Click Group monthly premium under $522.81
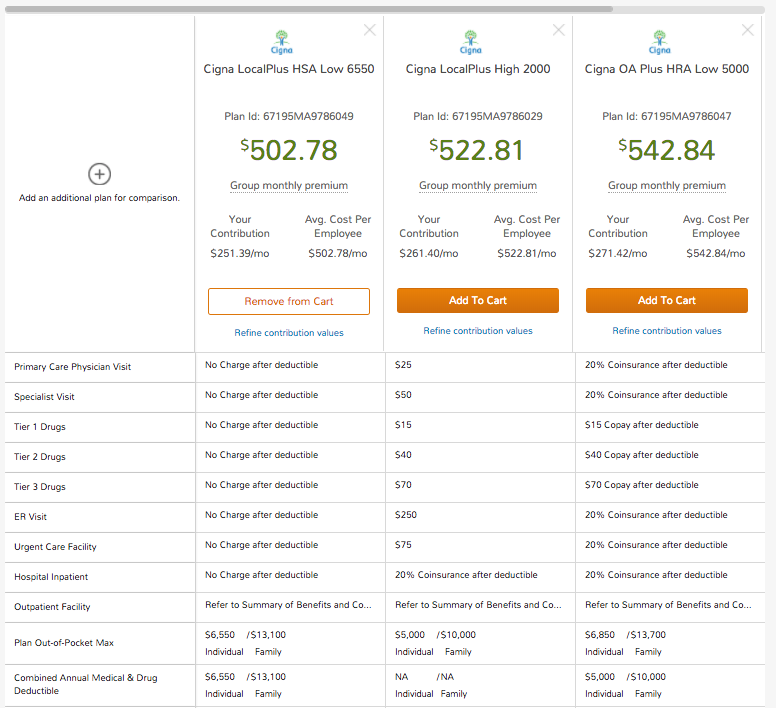This screenshot has height=708, width=776. 478,186
